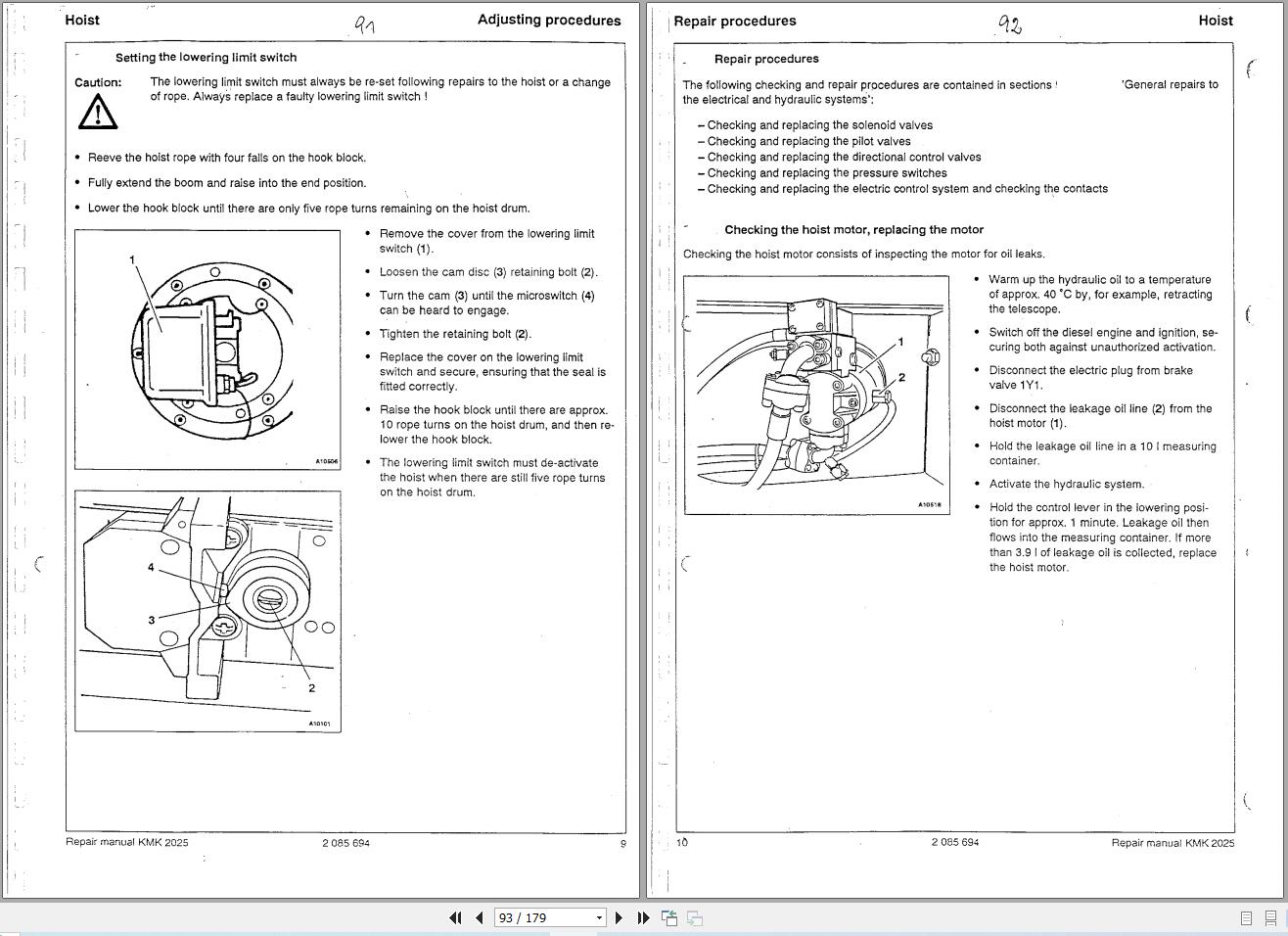Image resolution: width=1288 pixels, height=936 pixels.
Task: Click 'Reeve the hoist rope with four falls' bullet
Action: click(x=227, y=158)
